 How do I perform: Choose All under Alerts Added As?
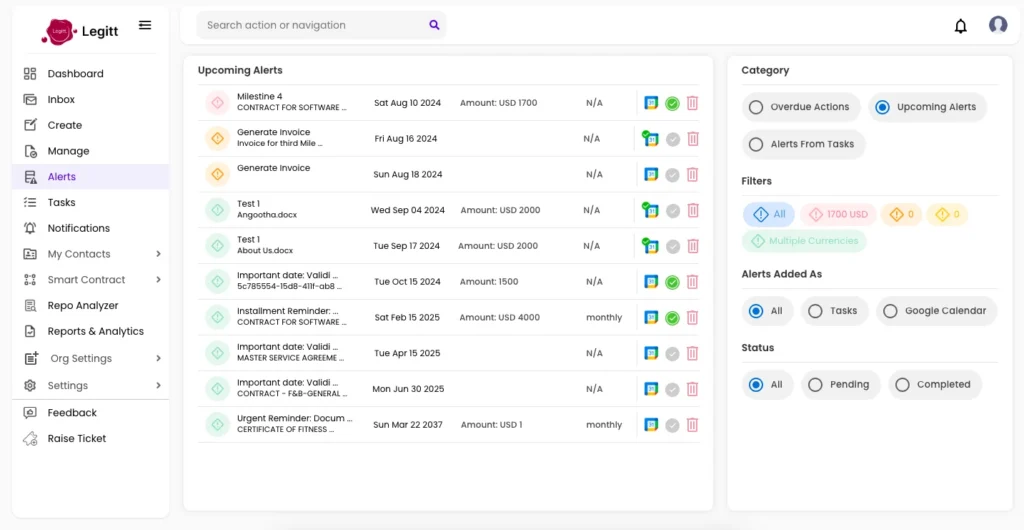click(x=767, y=311)
